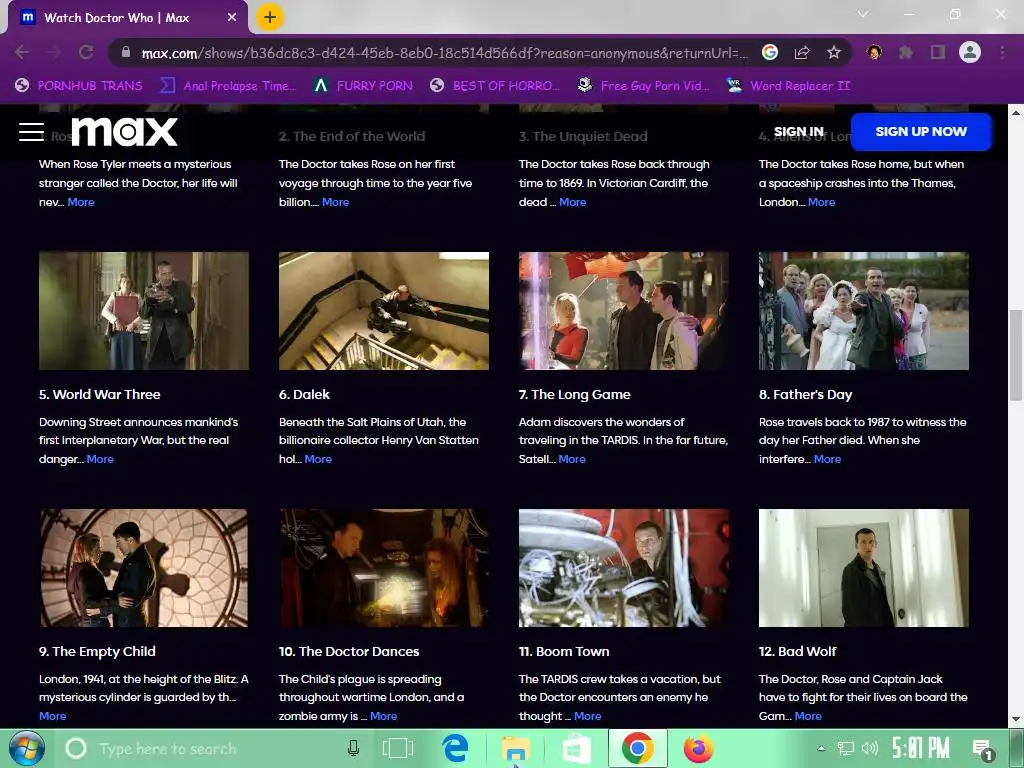
Task: Open The Long Game episode thumbnail
Action: click(624, 311)
